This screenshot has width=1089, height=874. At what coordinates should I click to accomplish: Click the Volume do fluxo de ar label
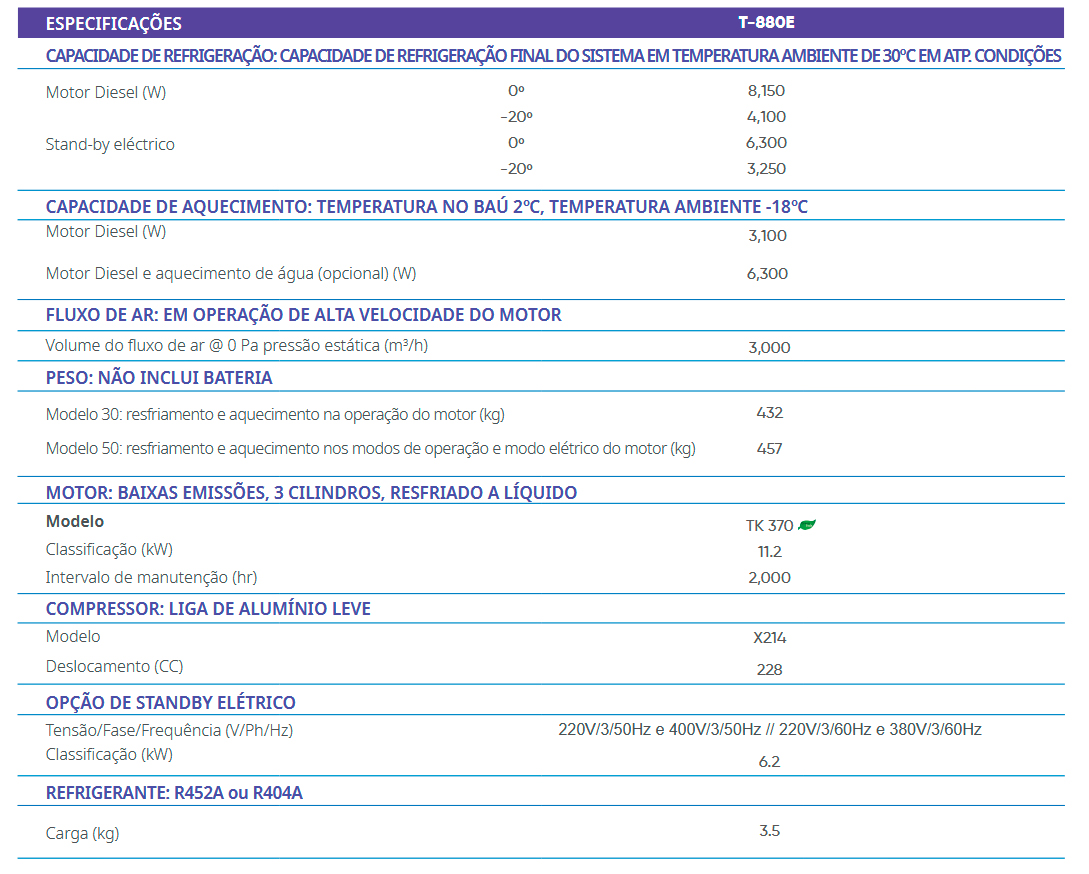(x=237, y=346)
